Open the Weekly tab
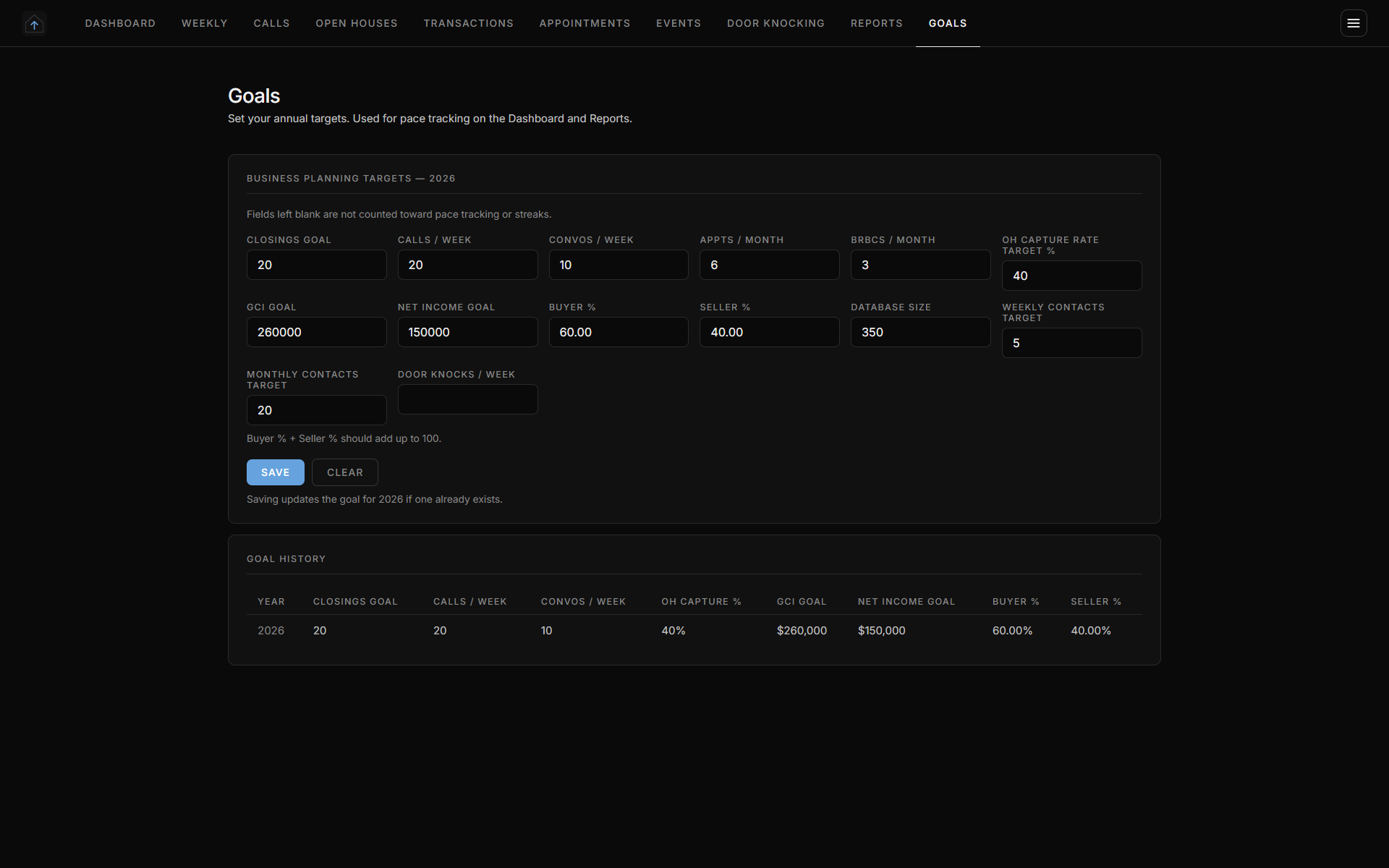This screenshot has width=1389, height=868. pyautogui.click(x=204, y=23)
